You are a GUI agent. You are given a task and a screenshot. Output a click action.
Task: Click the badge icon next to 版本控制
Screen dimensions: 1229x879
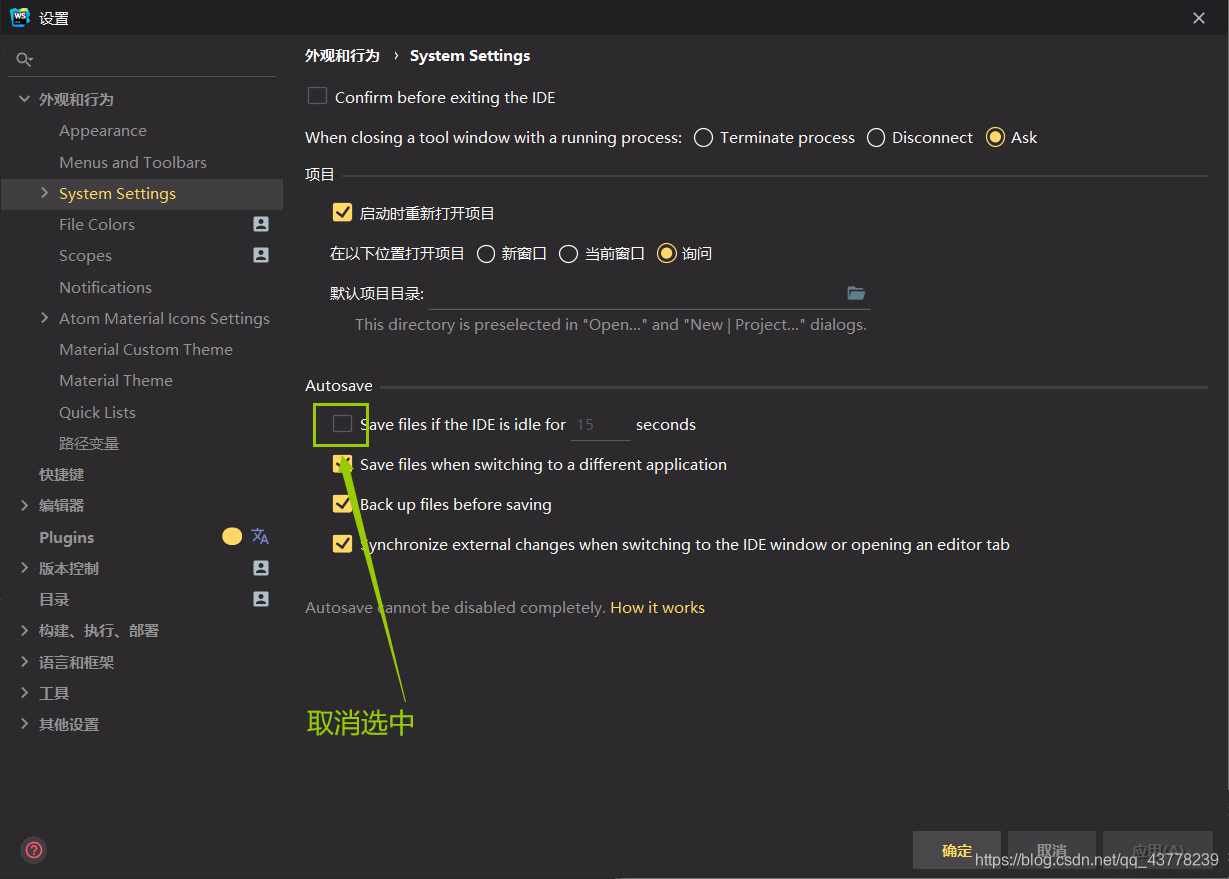point(261,567)
